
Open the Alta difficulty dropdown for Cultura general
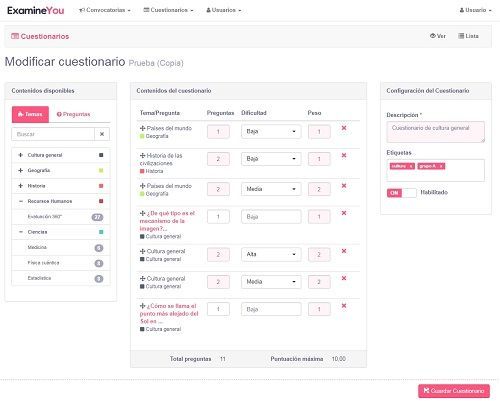coord(271,254)
